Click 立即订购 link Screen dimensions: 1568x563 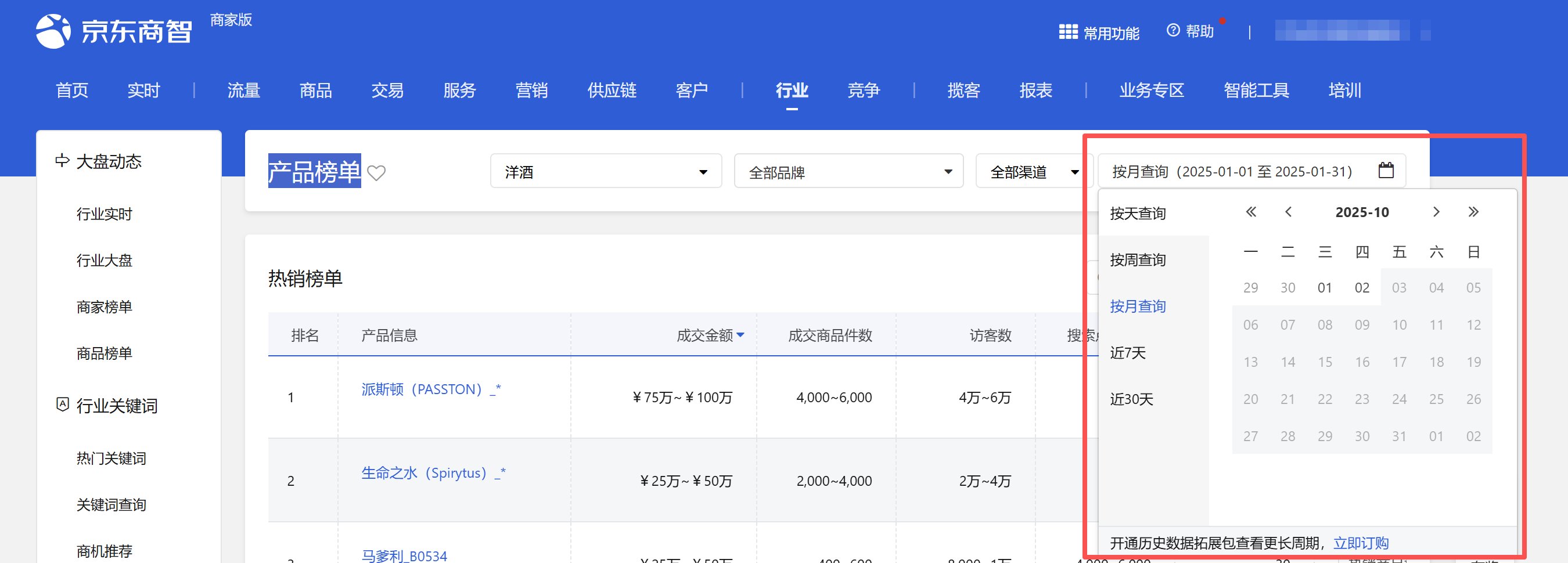(1361, 543)
